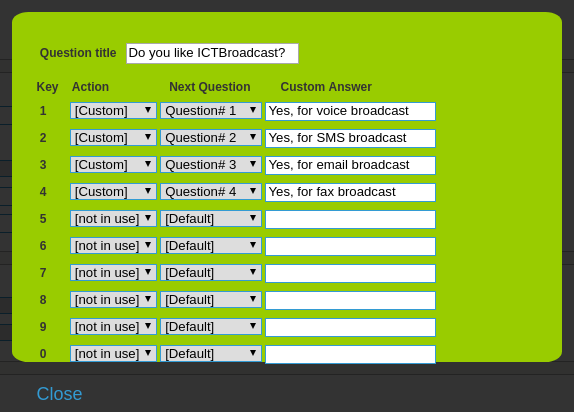Open the Action dropdown for key 1
Image resolution: width=574 pixels, height=412 pixels.
click(x=113, y=111)
